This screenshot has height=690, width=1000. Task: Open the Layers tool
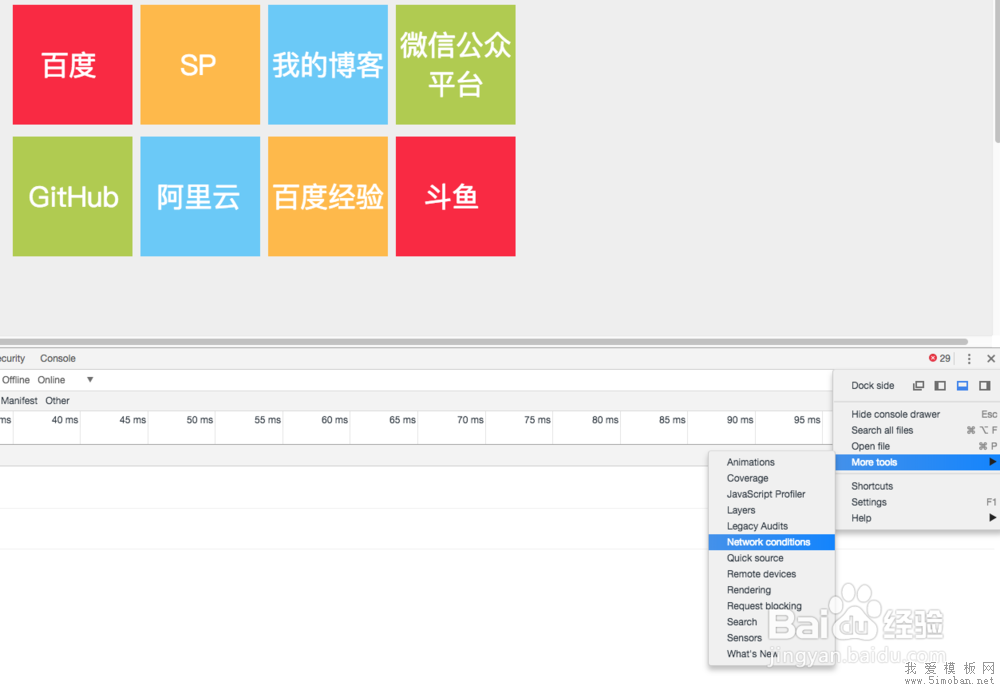[772, 510]
